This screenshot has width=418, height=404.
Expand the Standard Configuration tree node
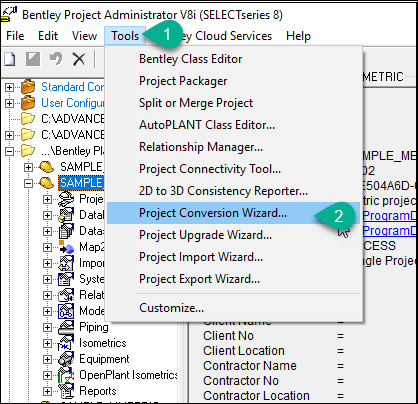click(x=9, y=87)
